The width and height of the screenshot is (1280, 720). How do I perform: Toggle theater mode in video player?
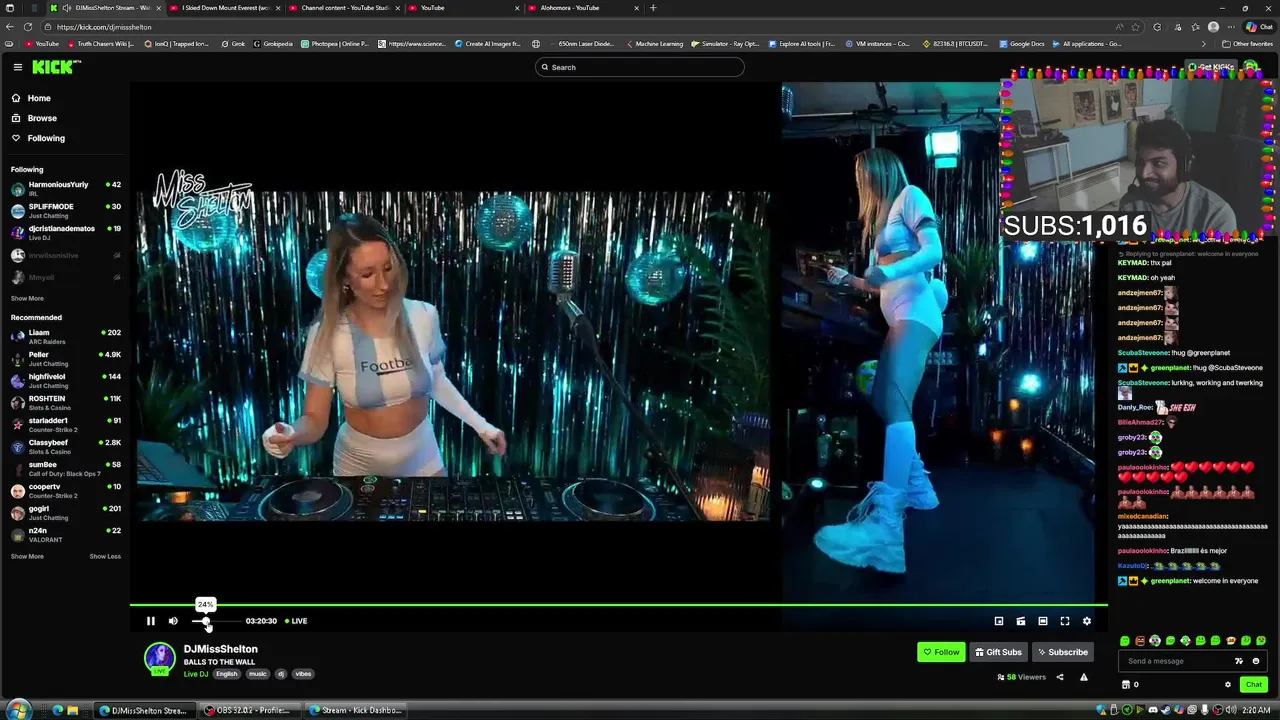[1043, 621]
